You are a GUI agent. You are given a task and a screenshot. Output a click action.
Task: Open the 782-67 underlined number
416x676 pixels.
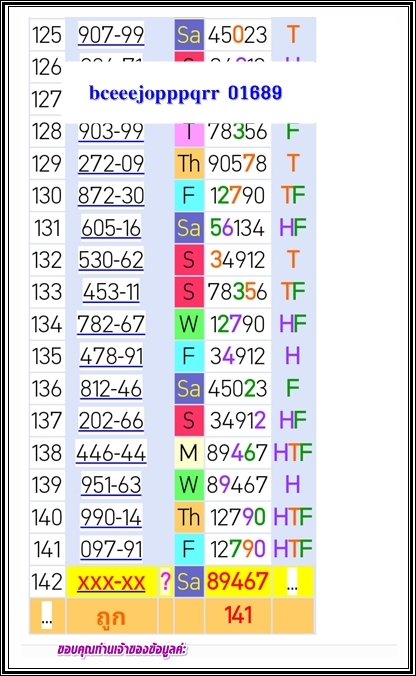(111, 324)
